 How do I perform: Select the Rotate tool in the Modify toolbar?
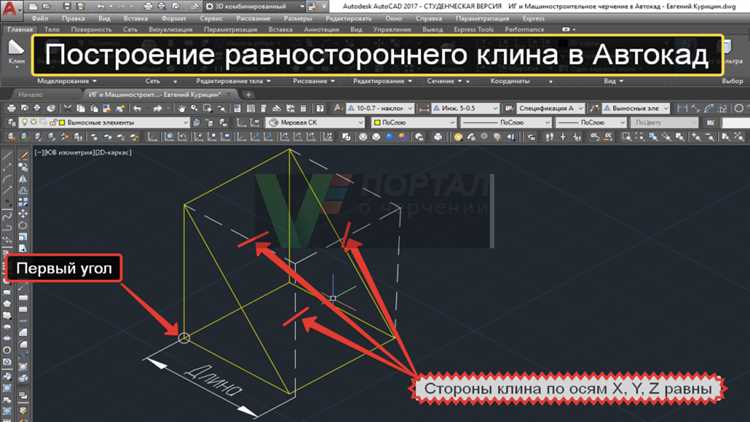(23, 225)
